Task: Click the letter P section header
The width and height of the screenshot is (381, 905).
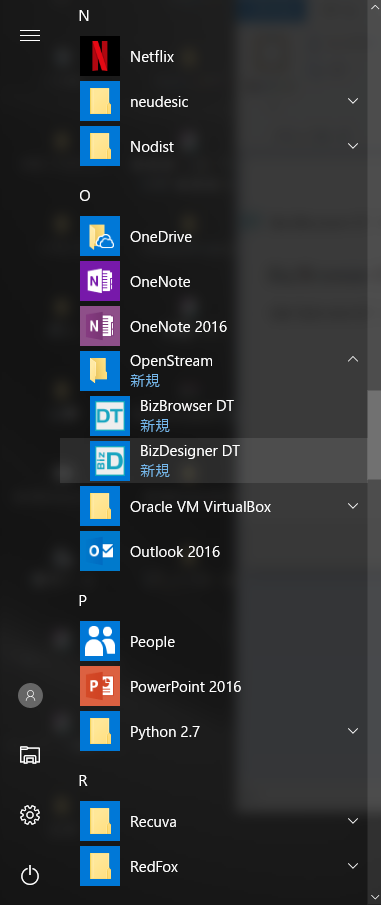Action: point(83,601)
